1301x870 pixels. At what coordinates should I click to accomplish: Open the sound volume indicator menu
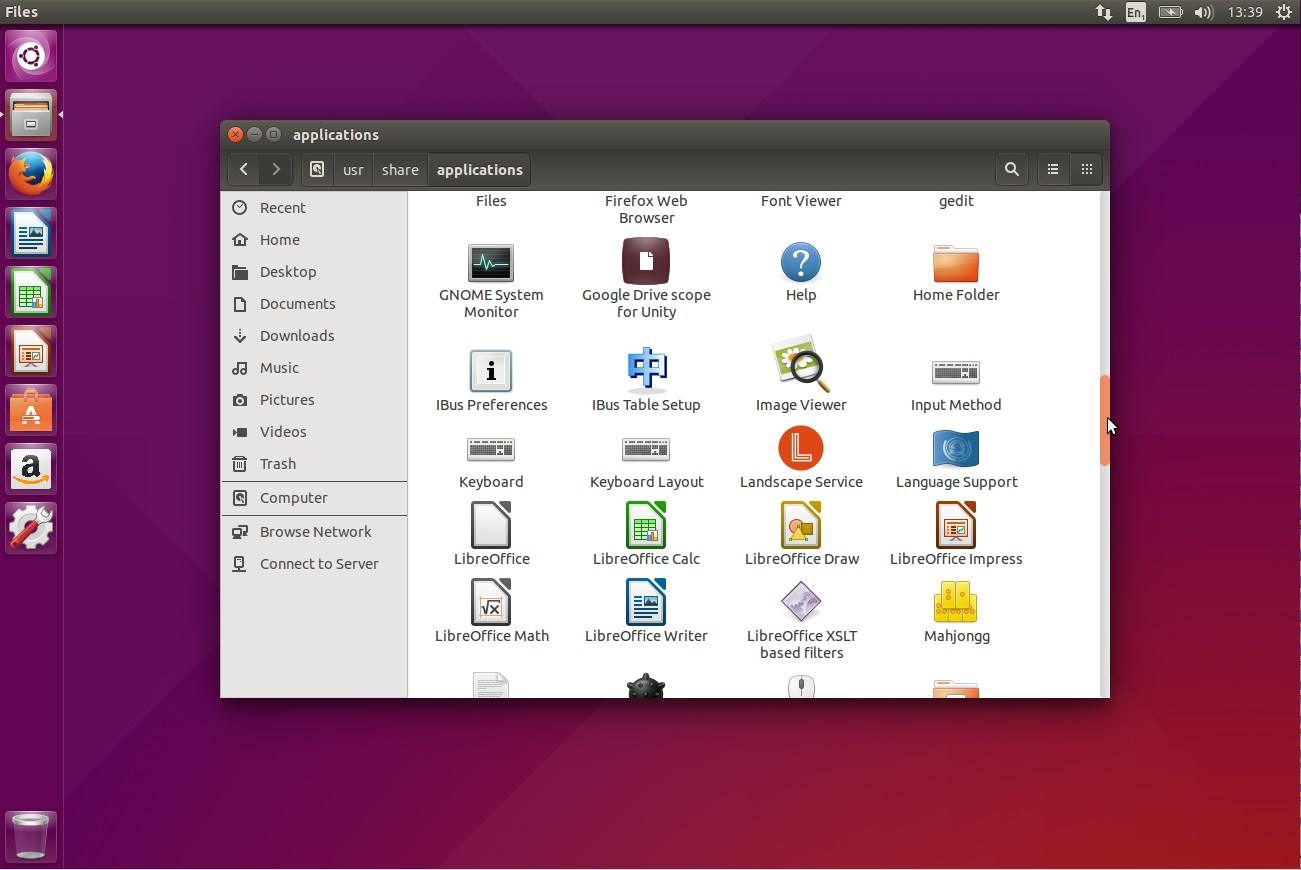click(x=1203, y=12)
